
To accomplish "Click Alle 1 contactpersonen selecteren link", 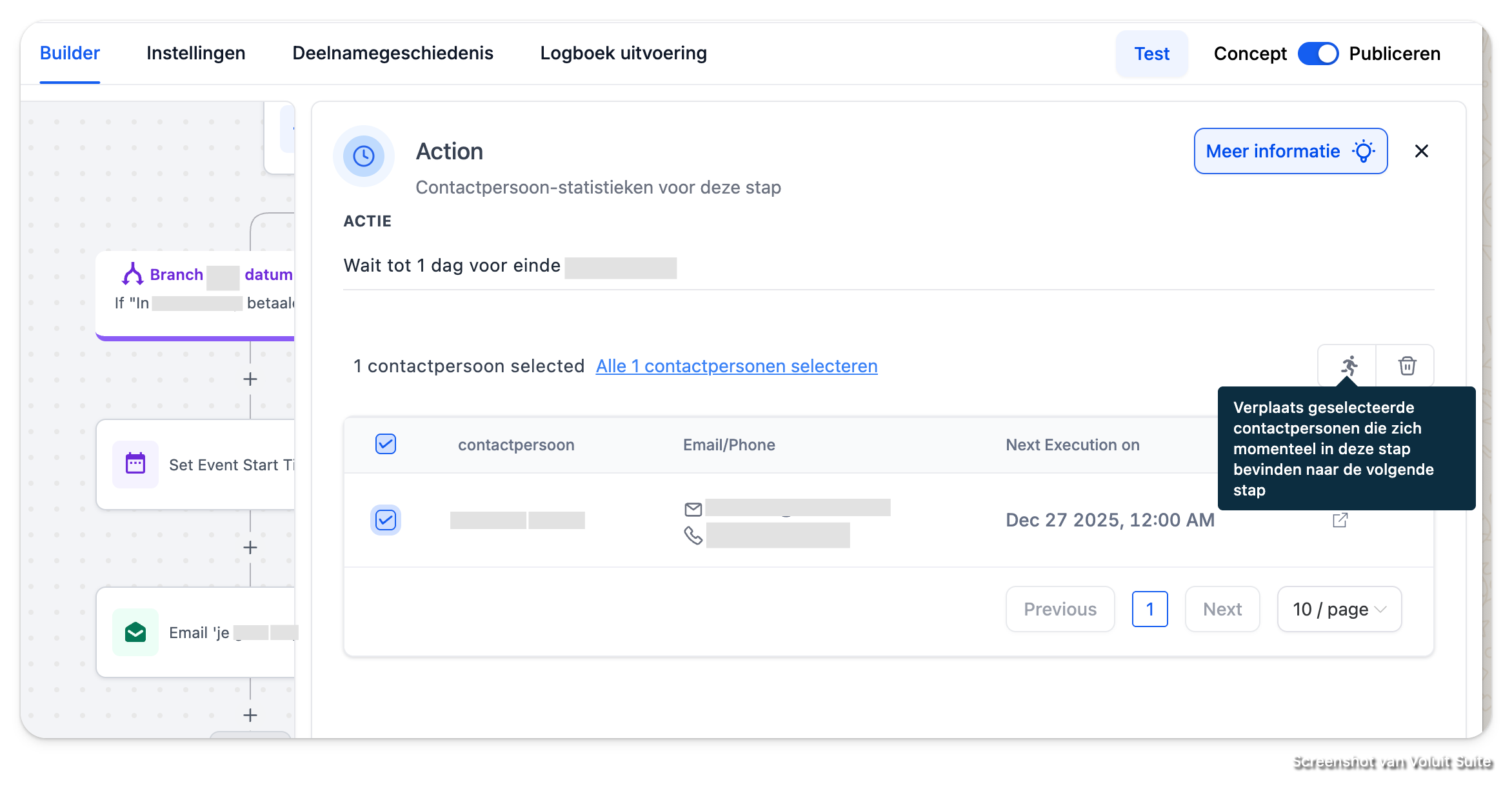I will pyautogui.click(x=737, y=366).
